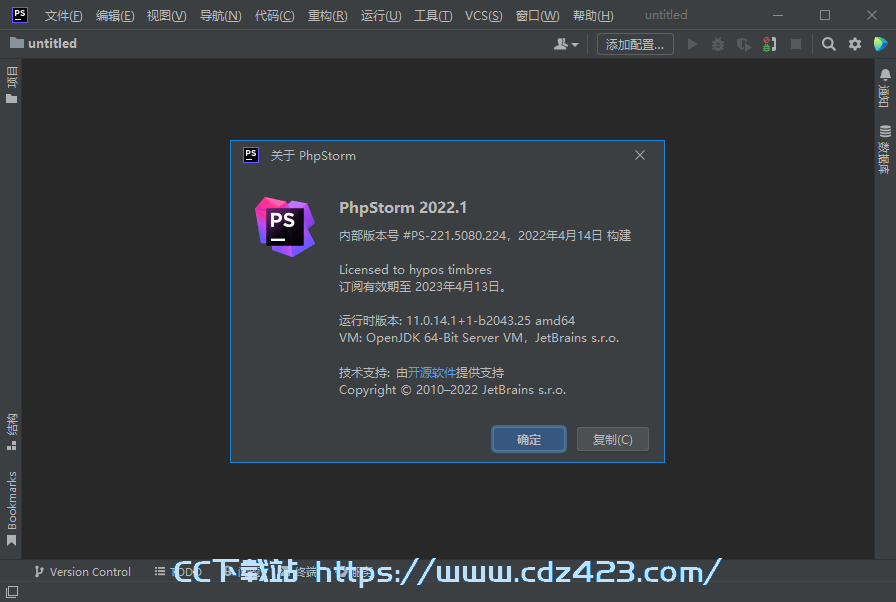Open the 导航(N) menu
The width and height of the screenshot is (896, 602).
point(221,15)
